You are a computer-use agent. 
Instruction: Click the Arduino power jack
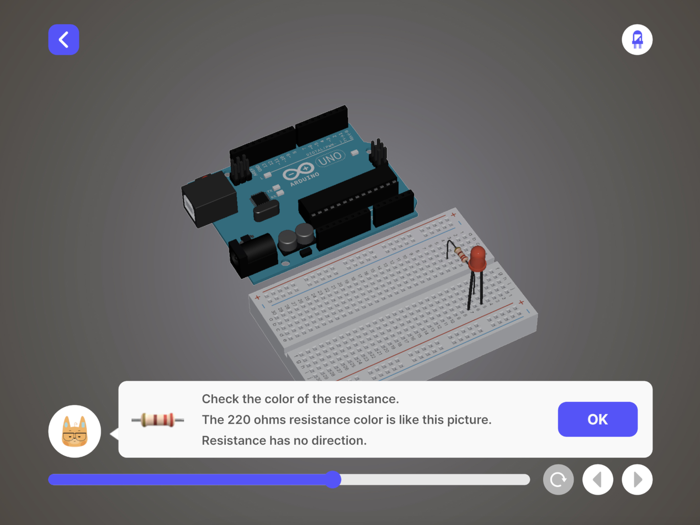point(252,256)
